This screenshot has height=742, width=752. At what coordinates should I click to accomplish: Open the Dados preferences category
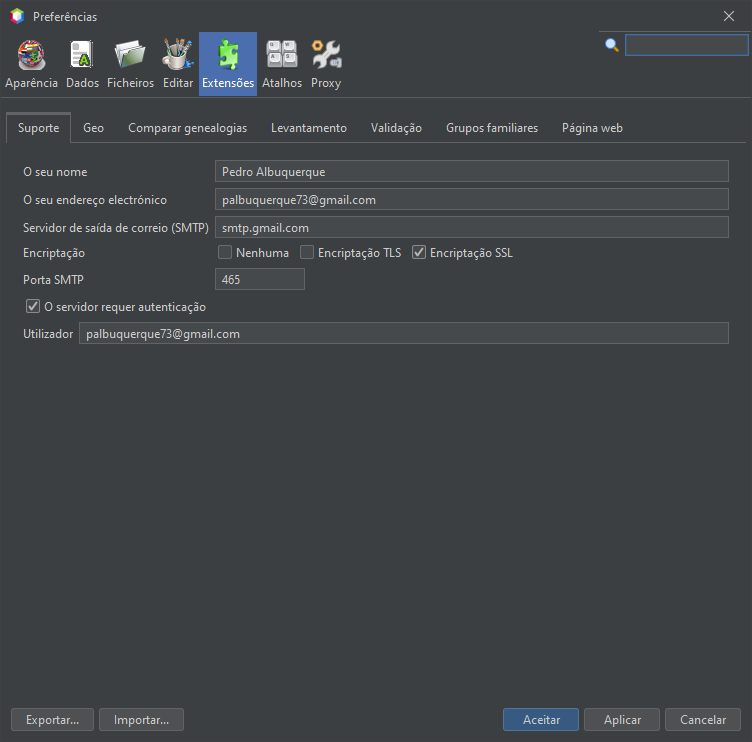point(82,64)
